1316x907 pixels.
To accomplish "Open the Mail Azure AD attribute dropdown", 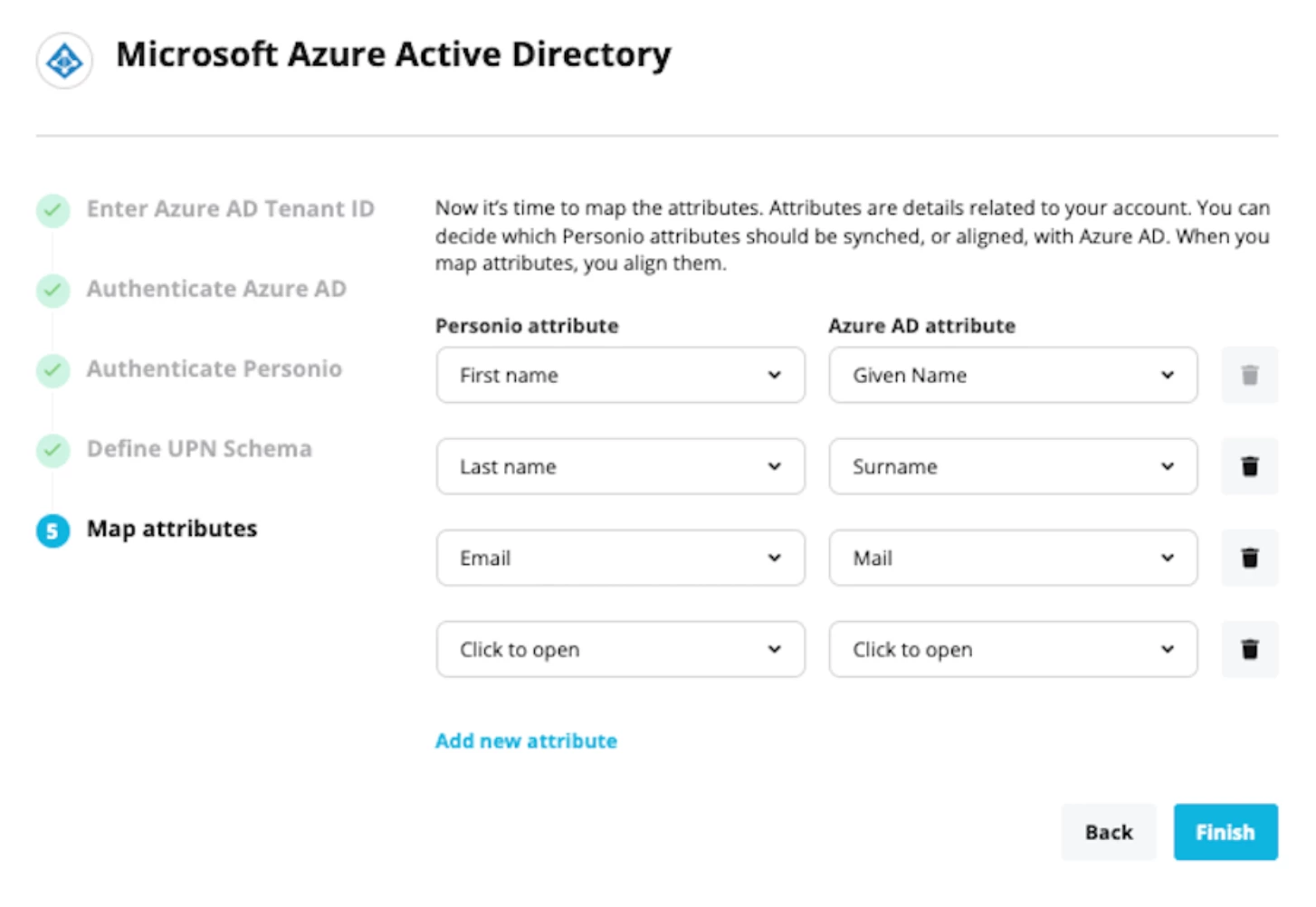I will [1013, 558].
